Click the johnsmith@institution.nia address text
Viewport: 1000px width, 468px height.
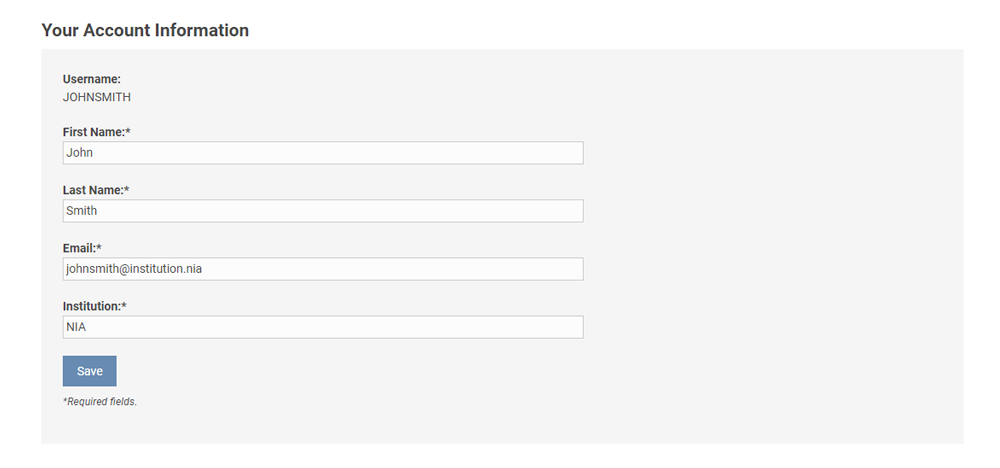pyautogui.click(x=134, y=269)
